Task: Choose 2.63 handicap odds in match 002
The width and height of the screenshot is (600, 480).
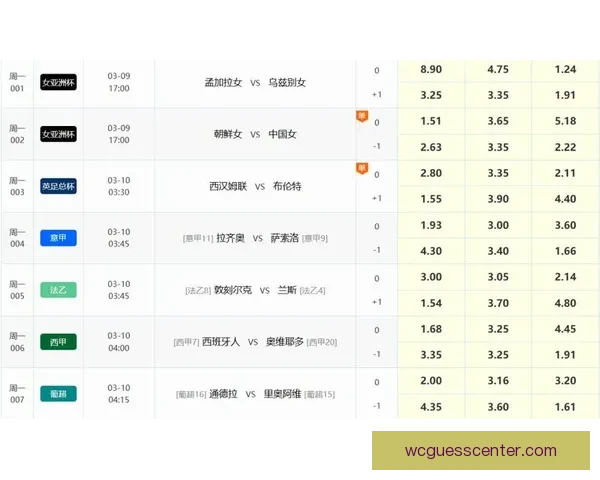Action: (431, 147)
